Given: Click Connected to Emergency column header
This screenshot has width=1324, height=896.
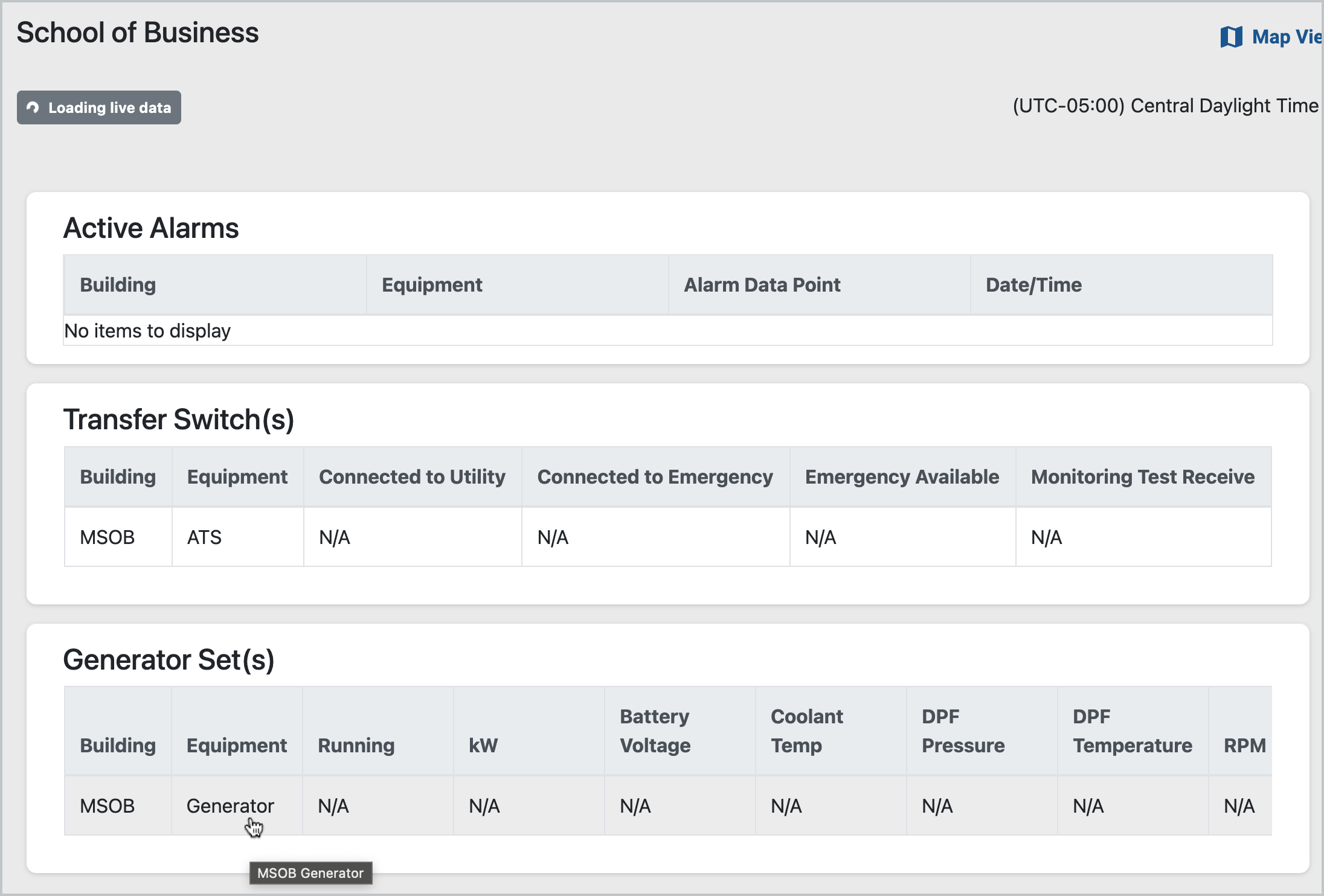Looking at the screenshot, I should coord(655,476).
